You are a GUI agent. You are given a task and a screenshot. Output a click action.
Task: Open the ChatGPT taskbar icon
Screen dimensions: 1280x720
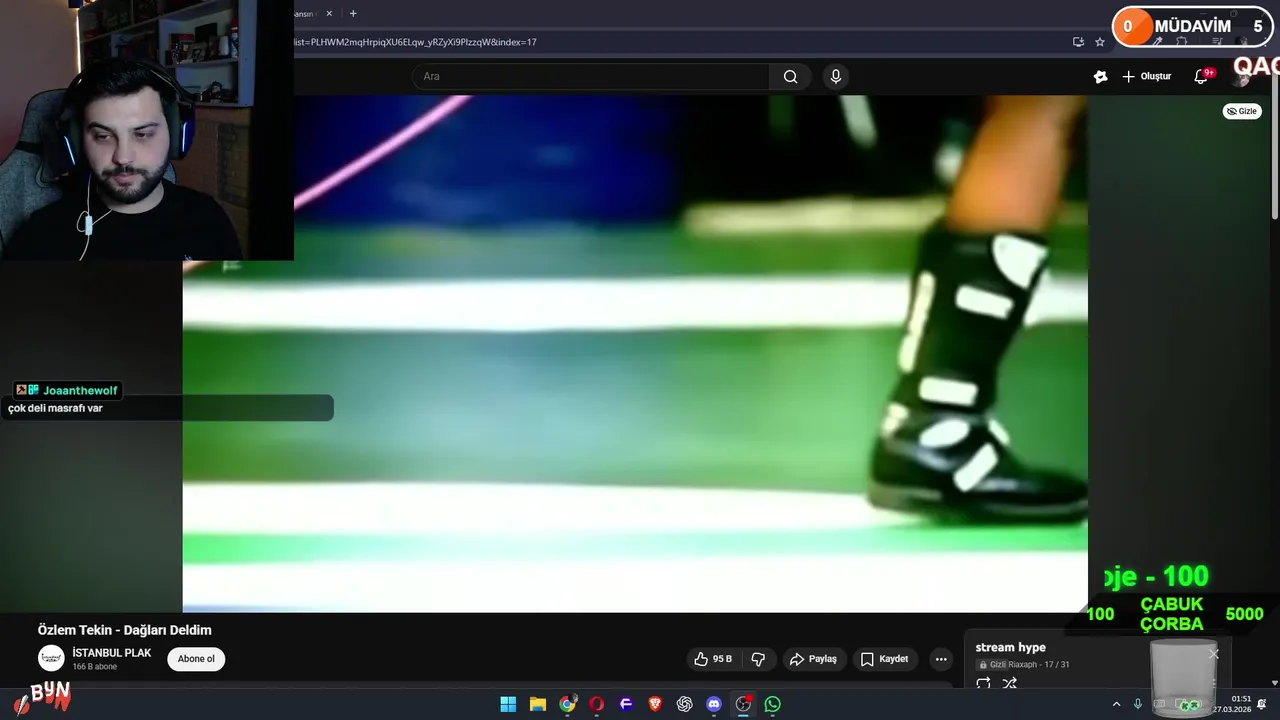tap(685, 704)
